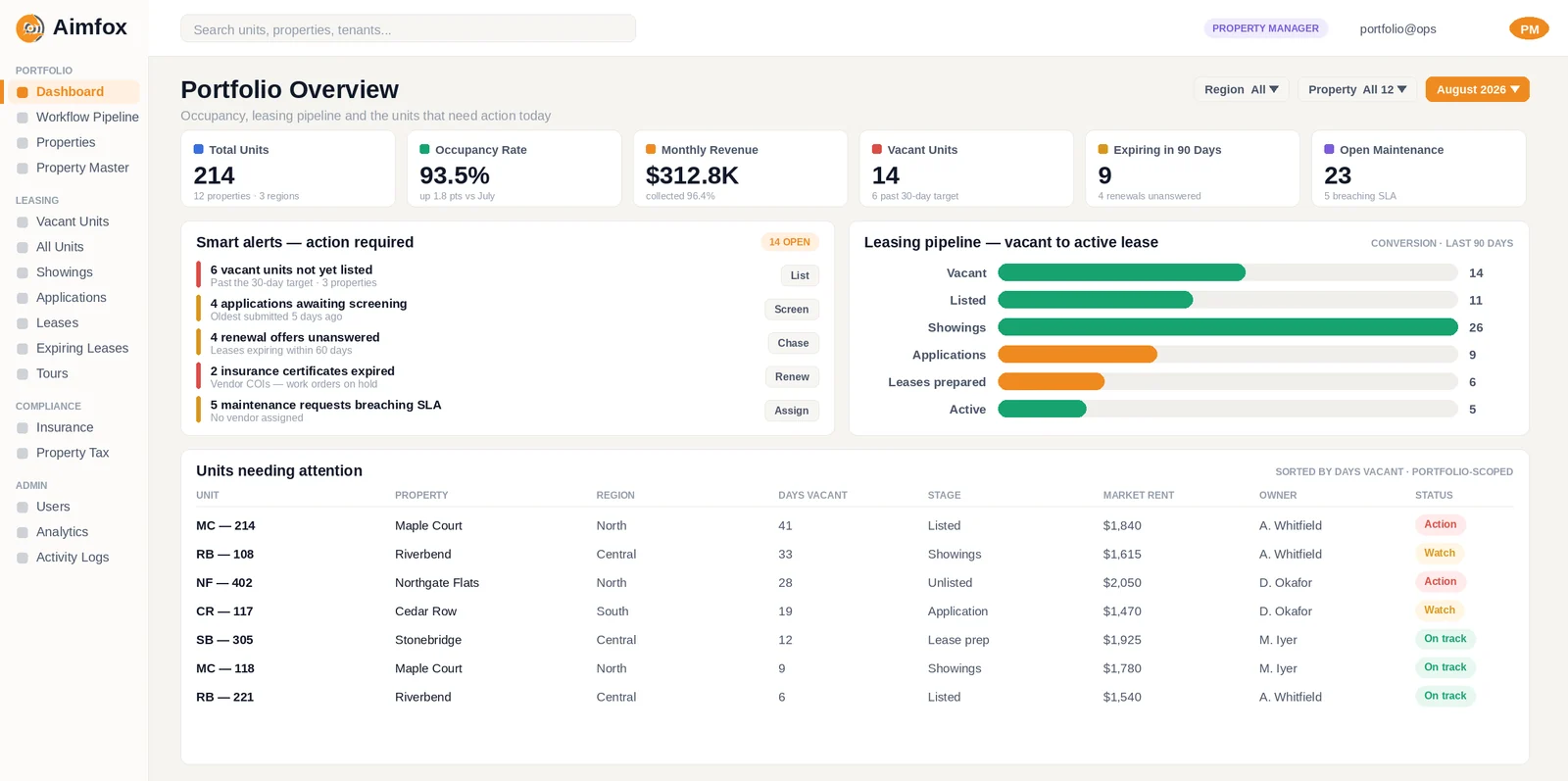Open the Property All 12 dropdown
The height and width of the screenshot is (781, 1568).
pos(1357,89)
